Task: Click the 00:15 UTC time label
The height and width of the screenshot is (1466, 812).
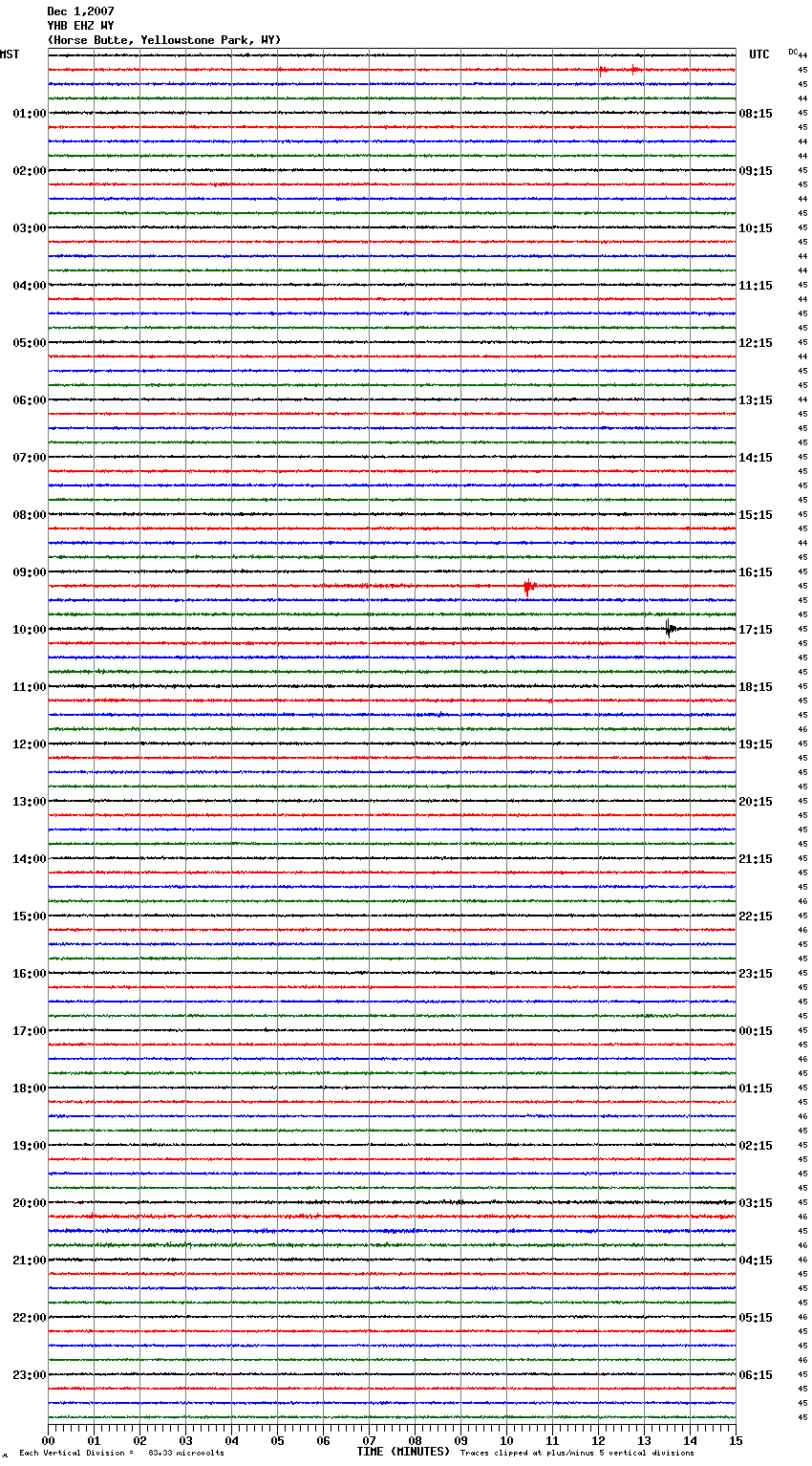Action: coord(756,1031)
